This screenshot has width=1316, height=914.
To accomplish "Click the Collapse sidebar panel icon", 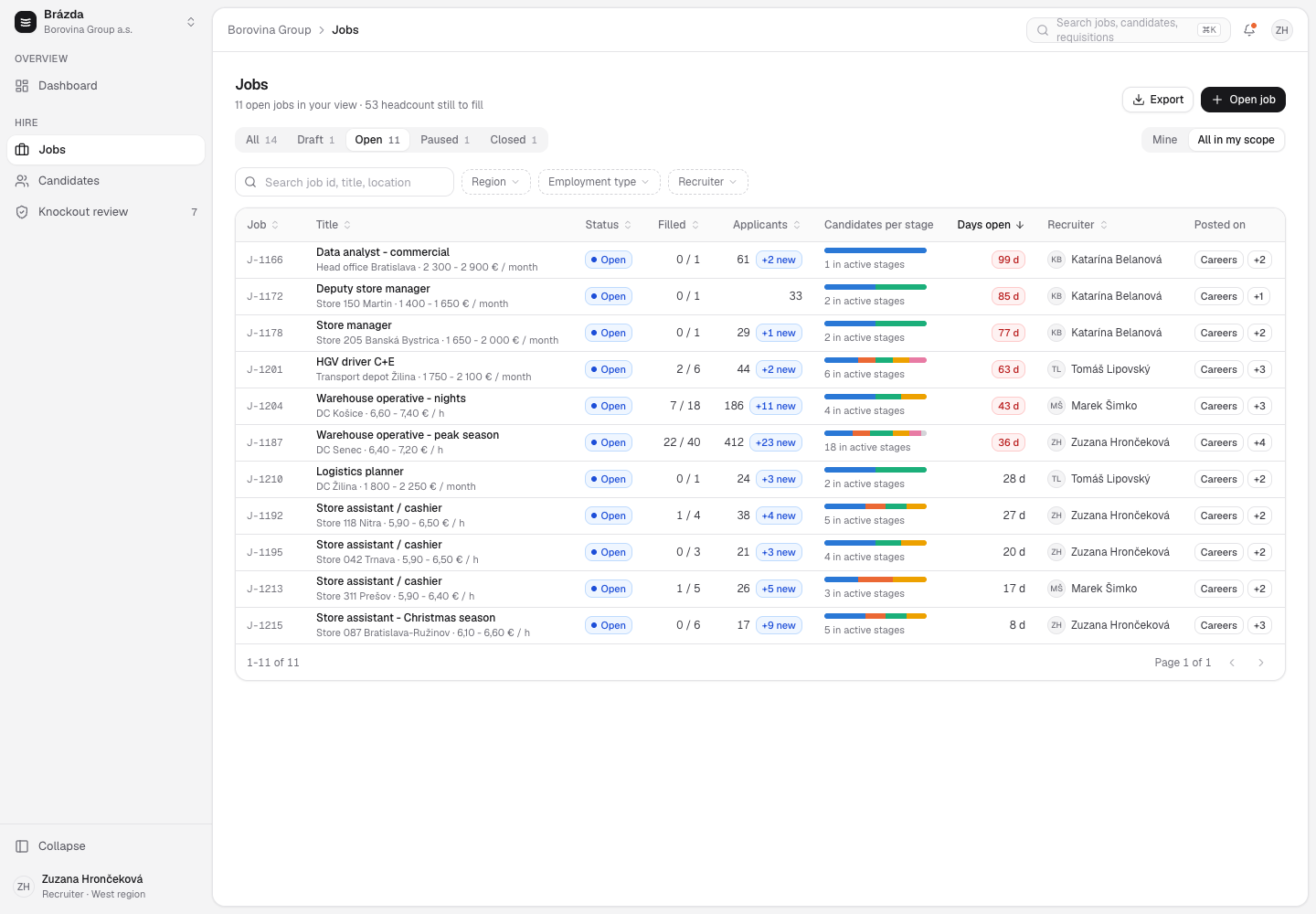I will point(22,846).
